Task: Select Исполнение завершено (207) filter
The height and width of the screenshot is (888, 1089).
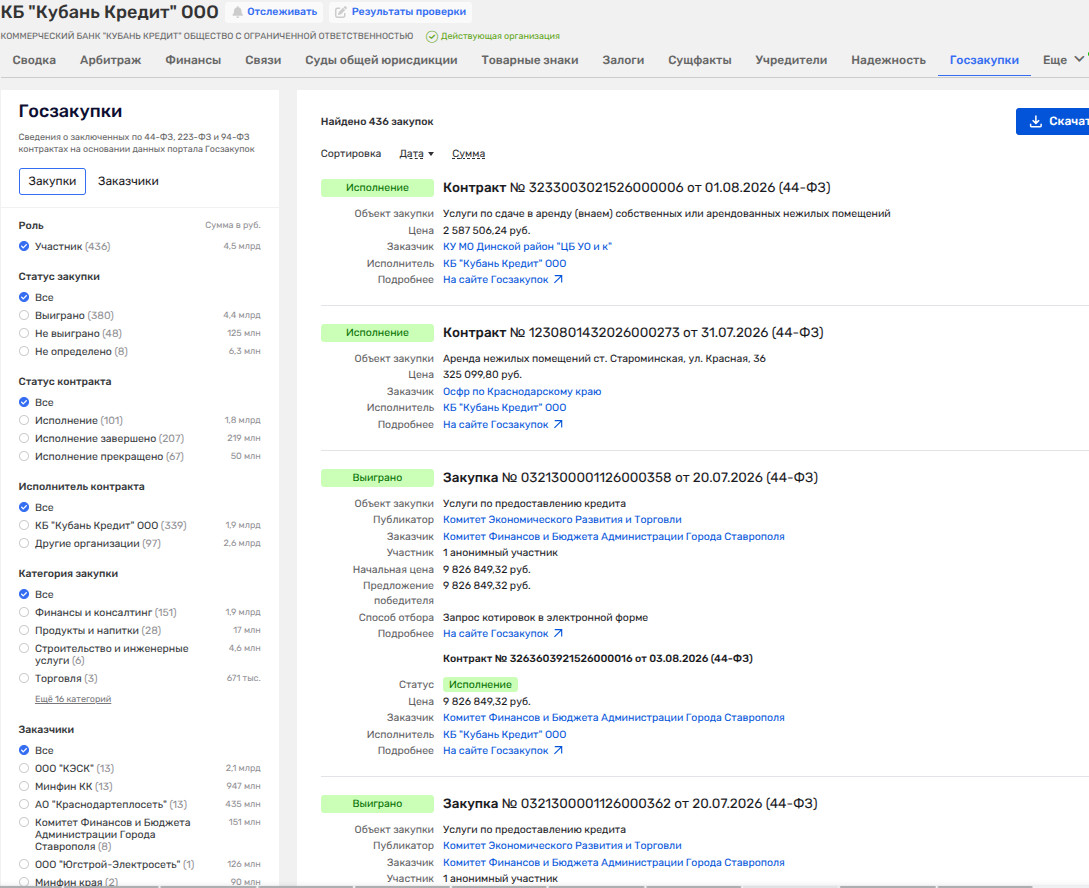Action: coord(24,438)
